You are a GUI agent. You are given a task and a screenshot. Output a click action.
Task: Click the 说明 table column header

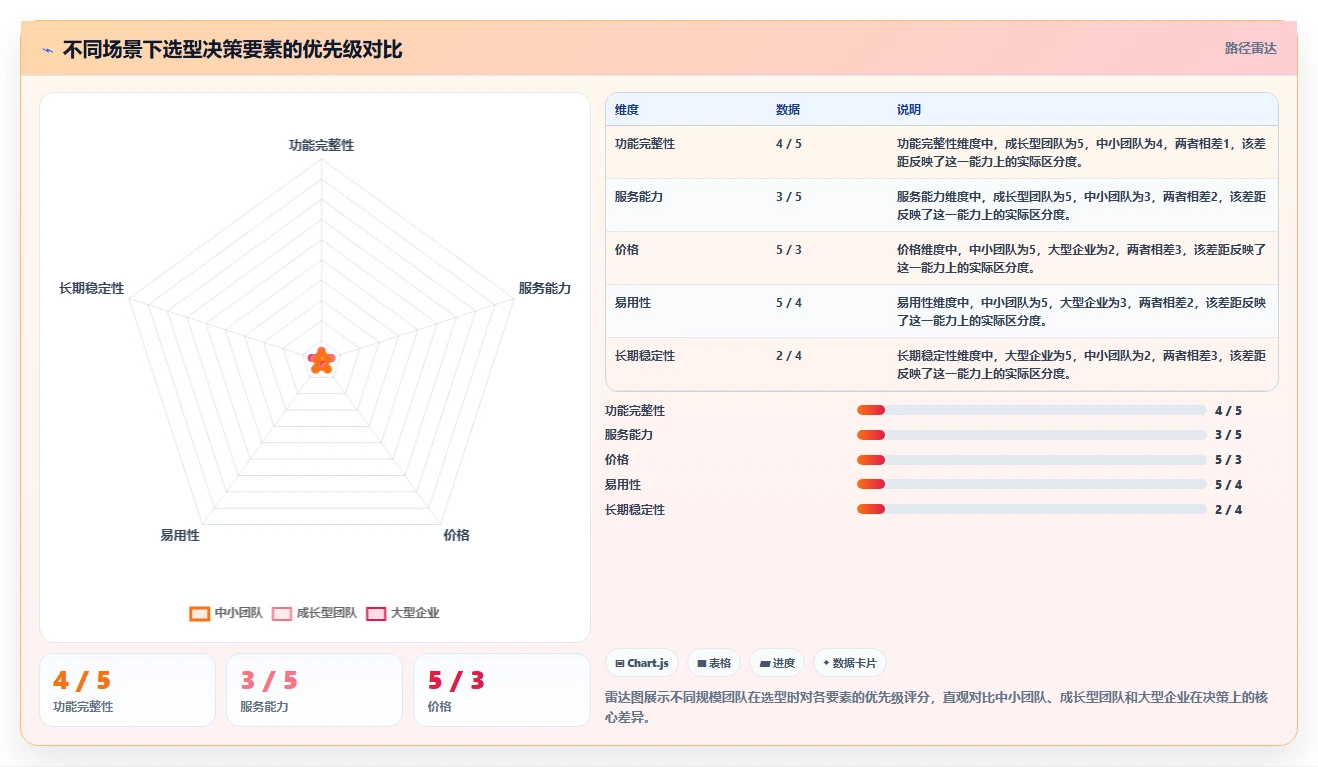909,110
